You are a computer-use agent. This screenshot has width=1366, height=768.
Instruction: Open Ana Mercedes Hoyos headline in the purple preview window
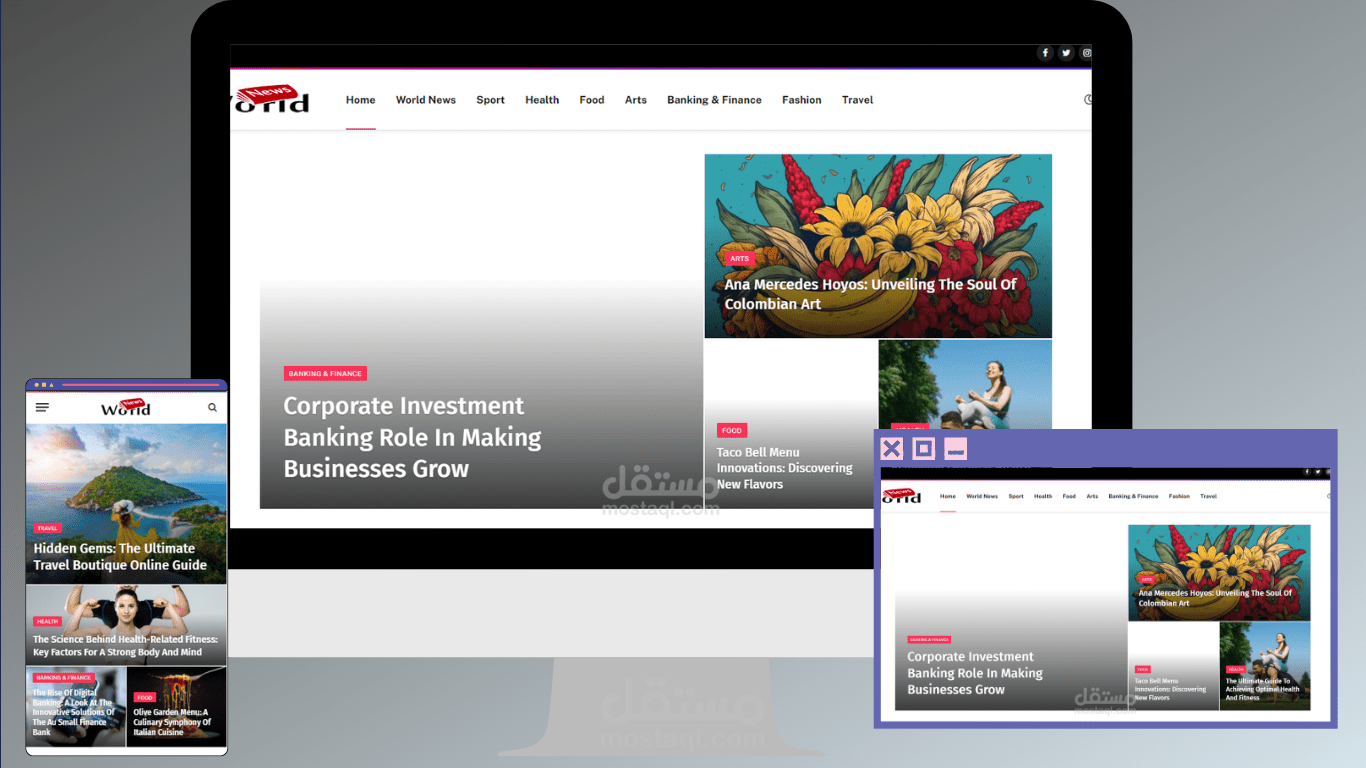tap(1215, 598)
